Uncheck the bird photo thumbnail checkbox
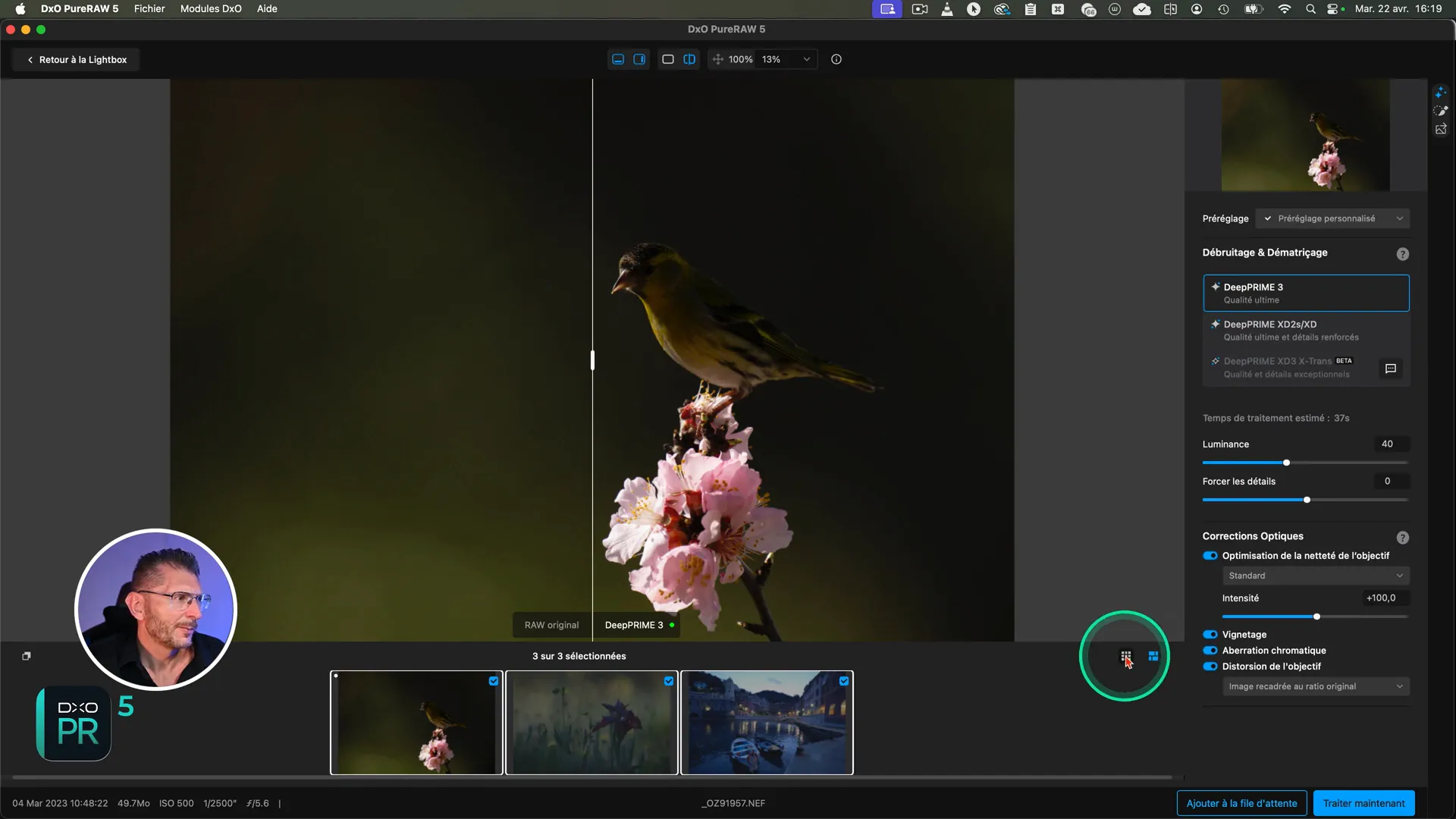The image size is (1456, 819). [x=494, y=681]
